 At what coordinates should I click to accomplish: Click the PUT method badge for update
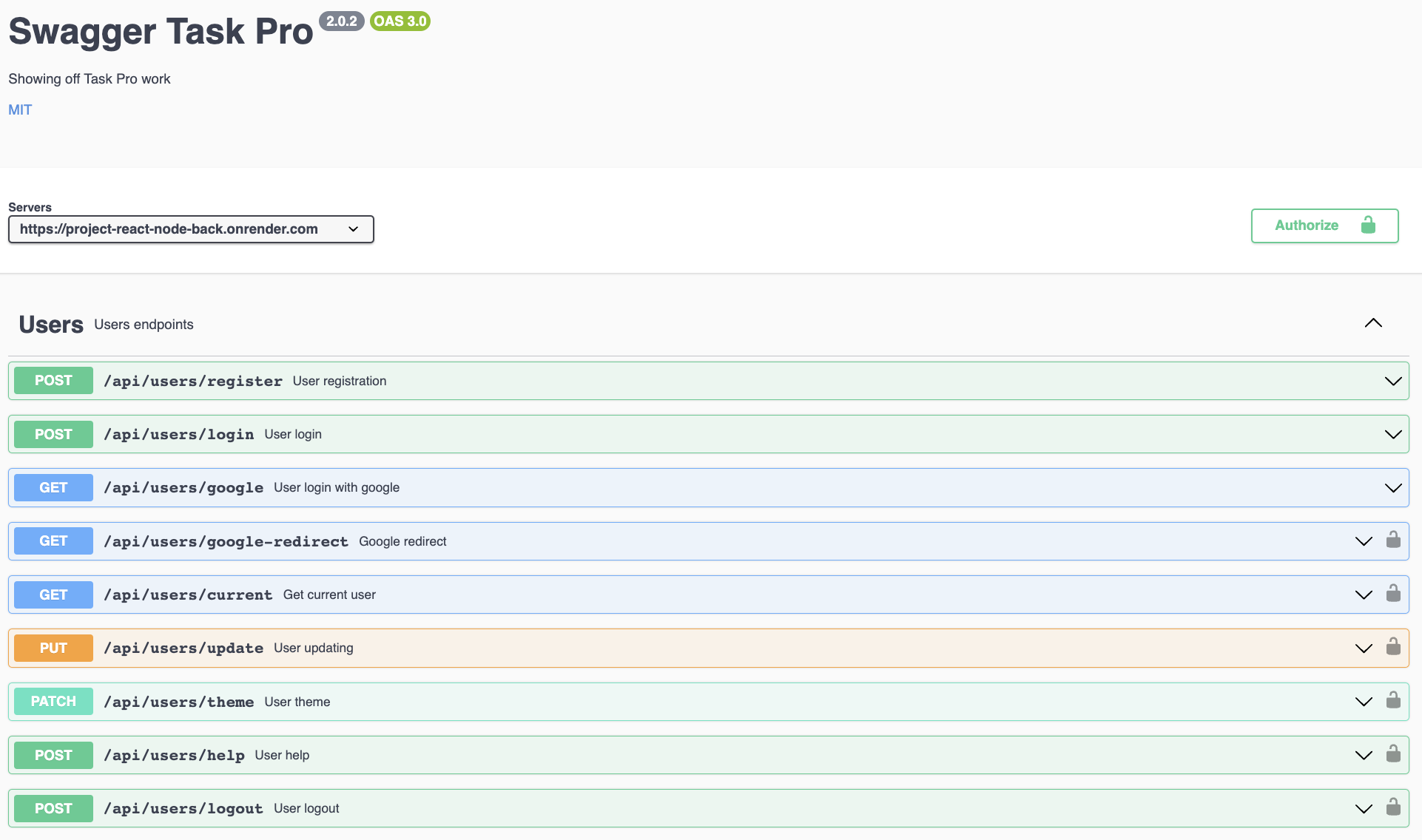tap(53, 648)
